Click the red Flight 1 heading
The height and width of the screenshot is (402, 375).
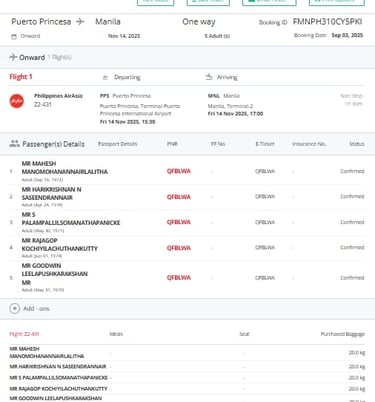point(21,77)
